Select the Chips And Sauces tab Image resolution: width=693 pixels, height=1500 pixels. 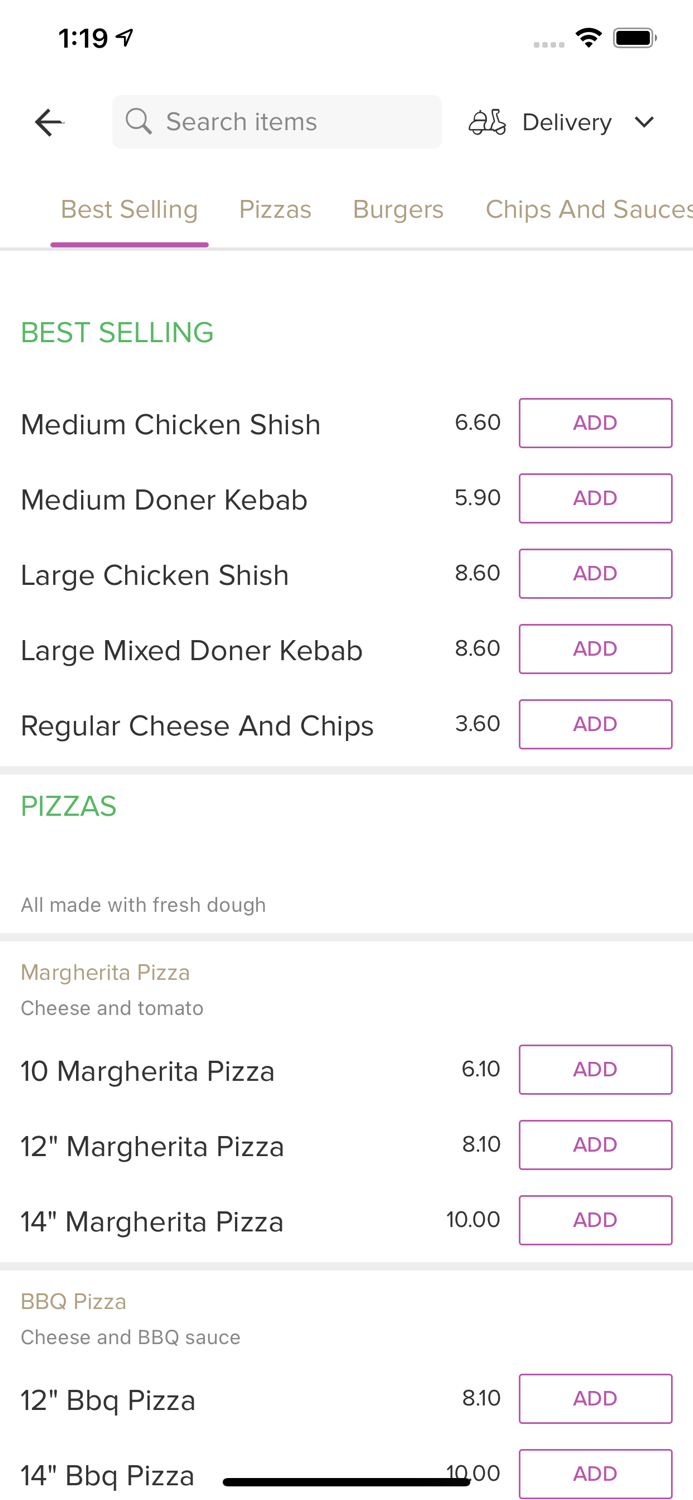pos(588,209)
